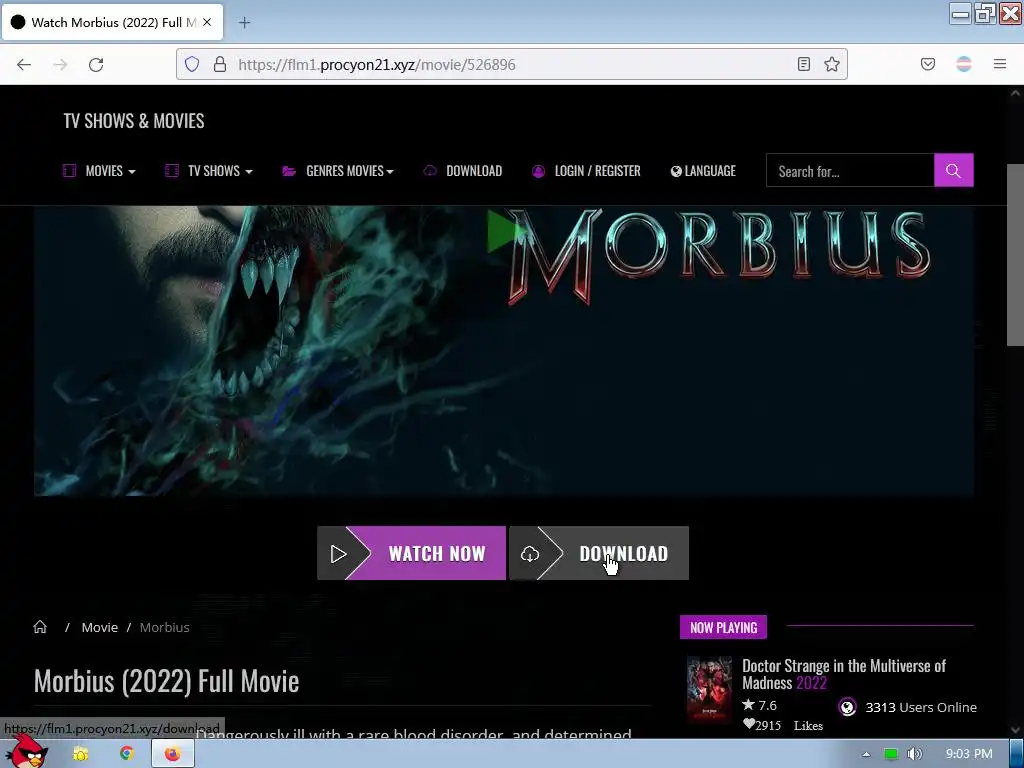Click the browser address bar URL
The width and height of the screenshot is (1024, 768).
pyautogui.click(x=377, y=64)
